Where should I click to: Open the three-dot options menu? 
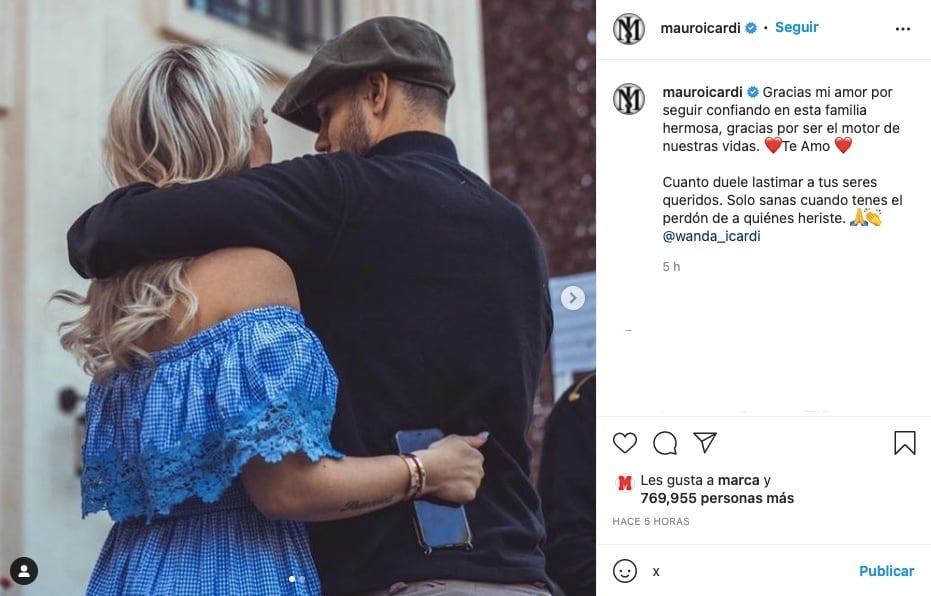(x=902, y=29)
